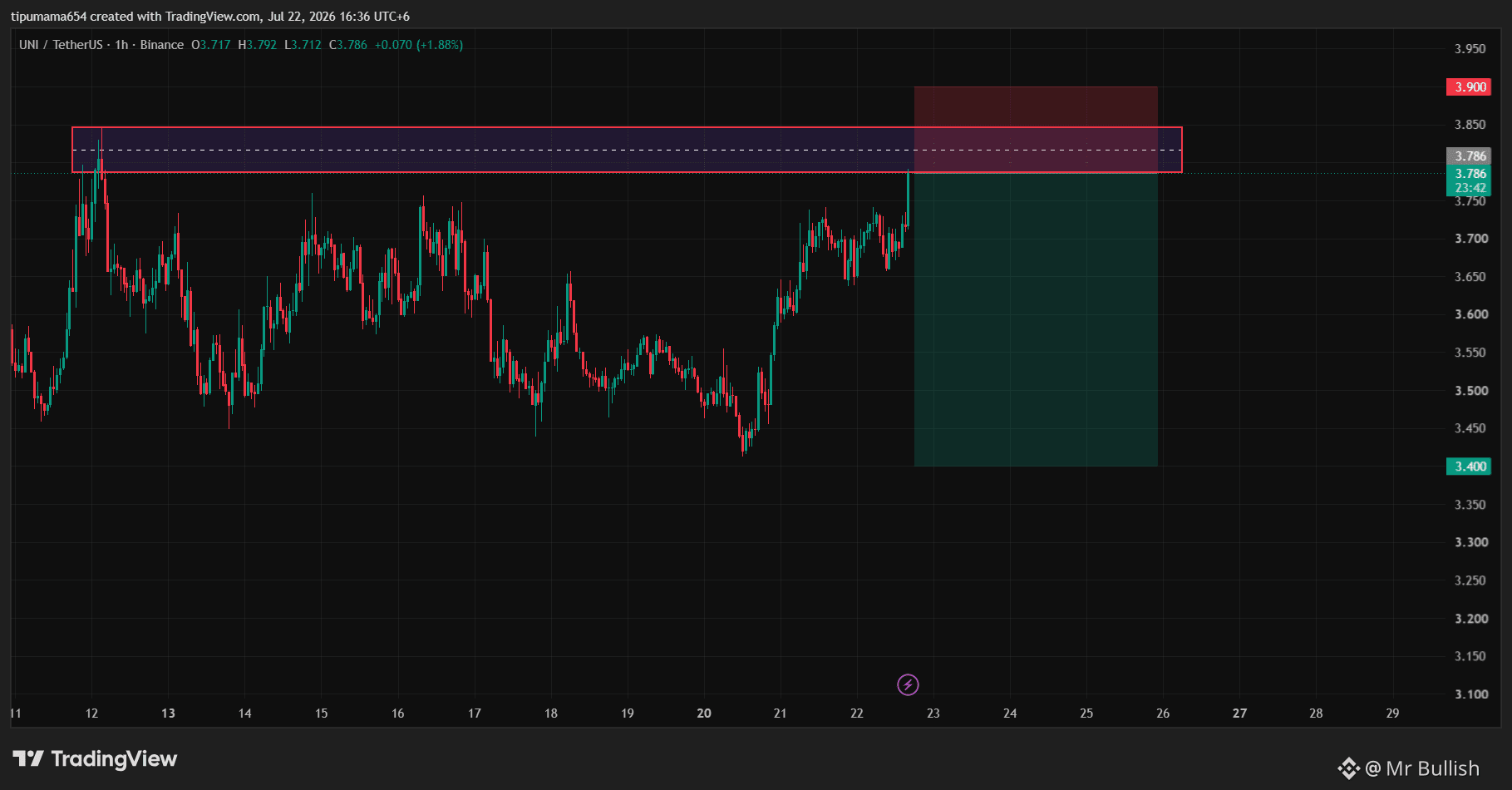This screenshot has height=790, width=1512.
Task: Click date 13 on the time axis
Action: 168,713
